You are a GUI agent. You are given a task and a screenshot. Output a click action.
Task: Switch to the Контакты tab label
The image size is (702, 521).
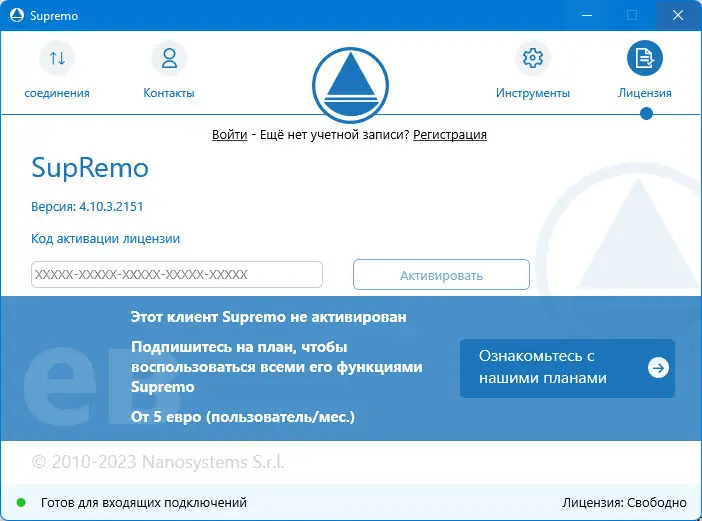point(169,93)
